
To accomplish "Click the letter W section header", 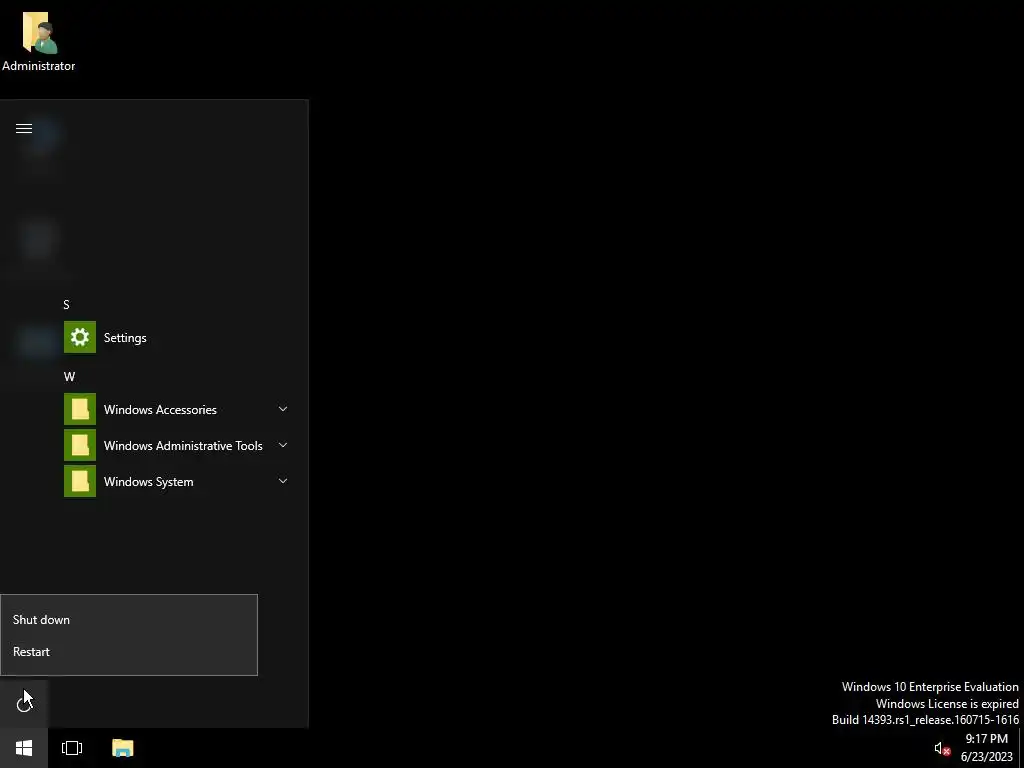I will 69,376.
